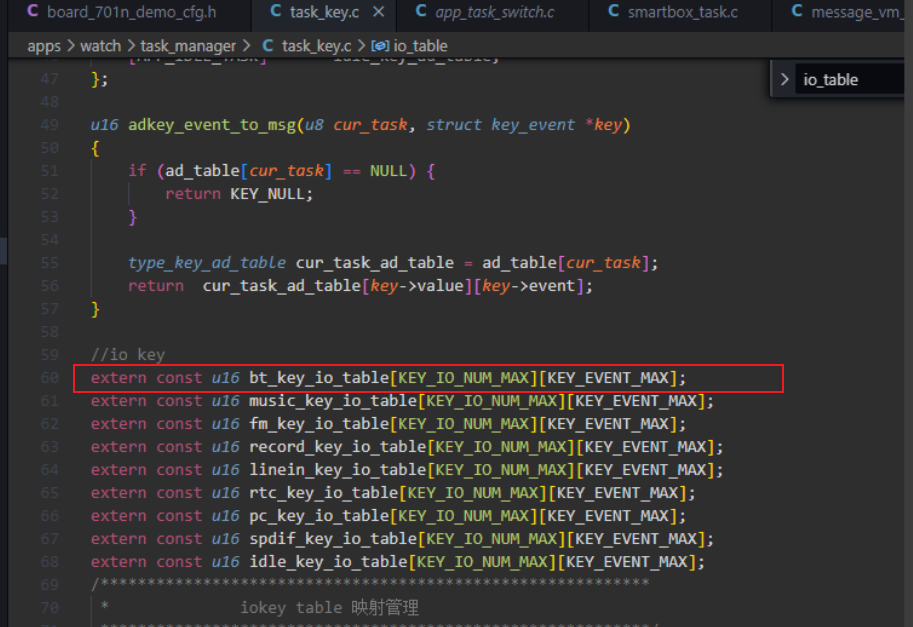
Task: Switch to the app_task_switch.c tab
Action: [x=492, y=12]
